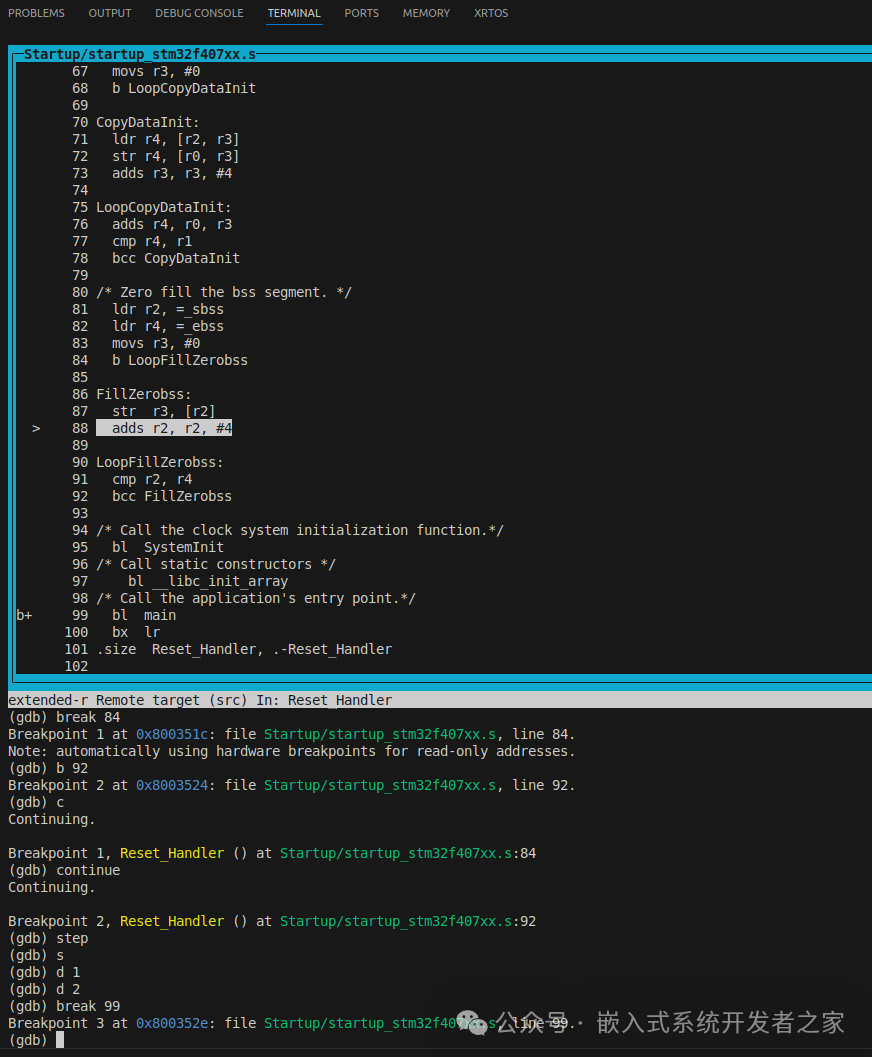Click the 'CopyDataInit:' label on line 70
This screenshot has width=872, height=1057.
[148, 122]
